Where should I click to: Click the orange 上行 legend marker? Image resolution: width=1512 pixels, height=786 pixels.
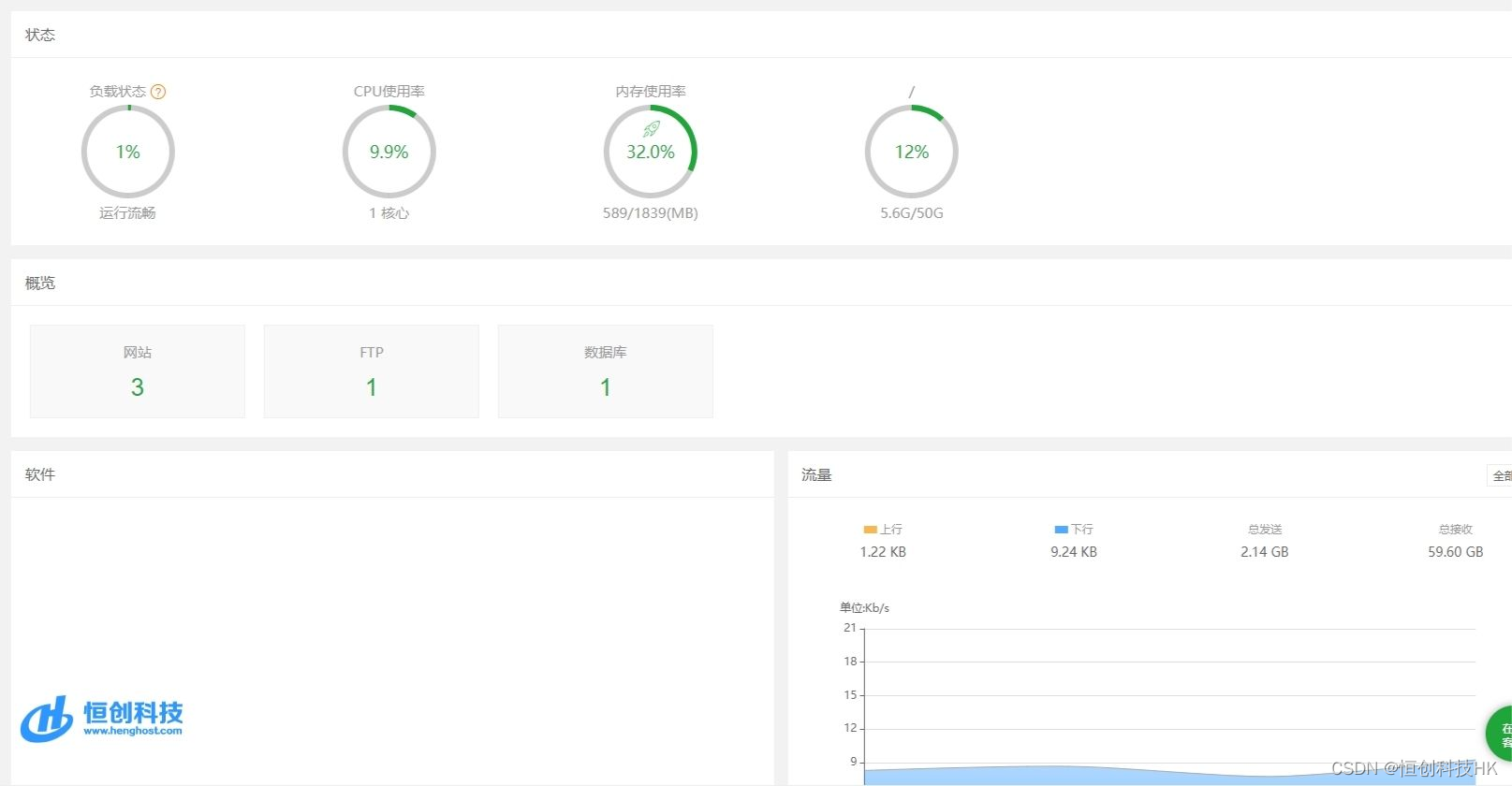(x=870, y=530)
